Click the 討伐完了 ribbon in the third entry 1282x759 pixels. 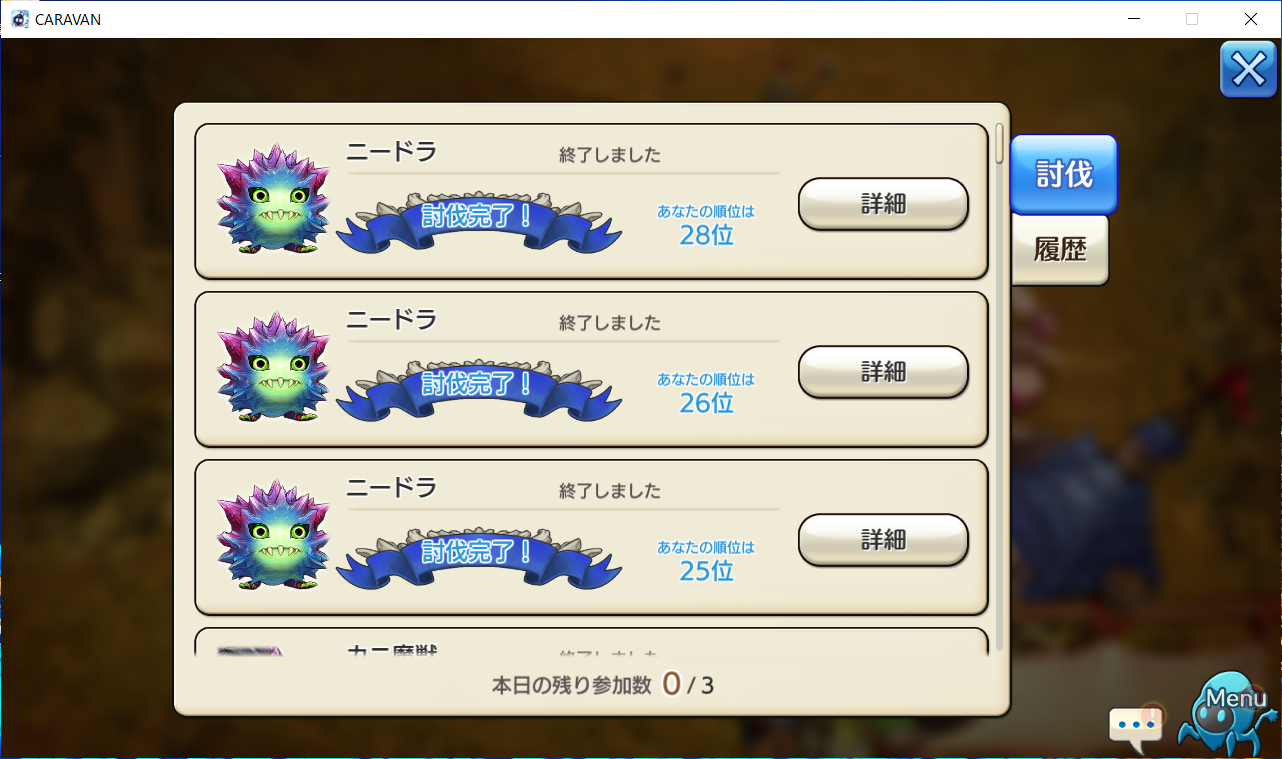pos(478,556)
